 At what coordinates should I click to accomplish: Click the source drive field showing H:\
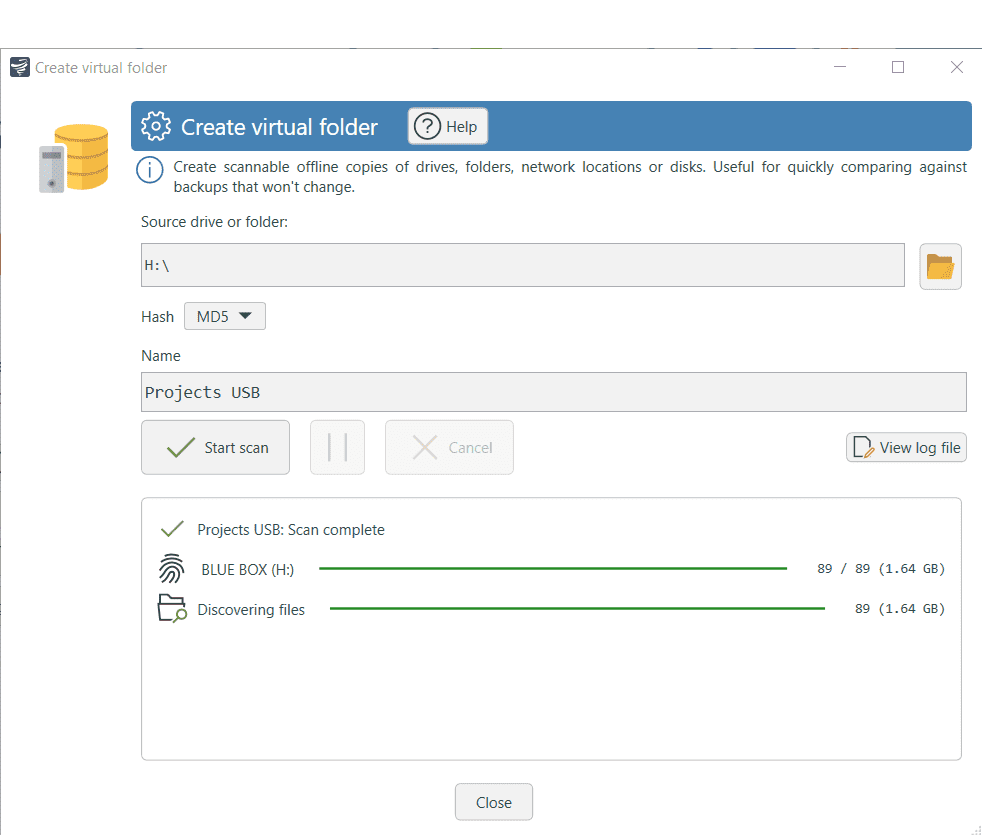tap(522, 265)
